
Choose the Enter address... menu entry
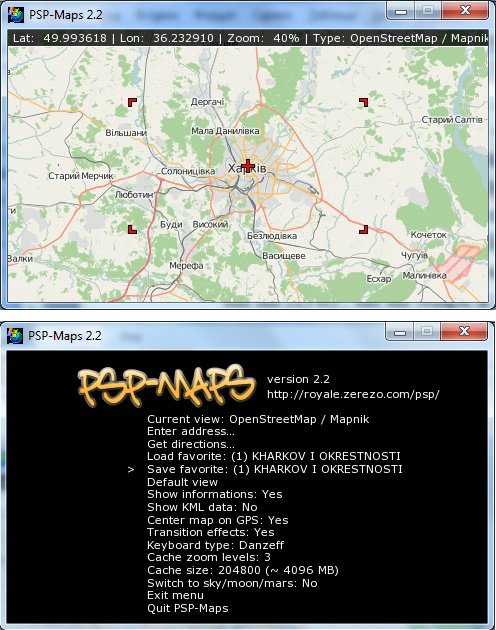[191, 432]
